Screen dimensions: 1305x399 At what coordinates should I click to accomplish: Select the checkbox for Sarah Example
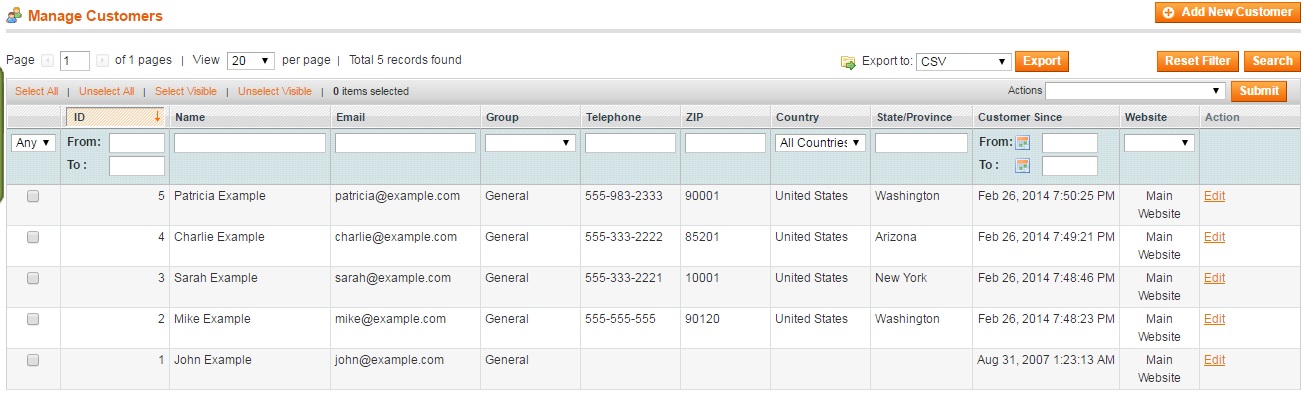click(33, 278)
